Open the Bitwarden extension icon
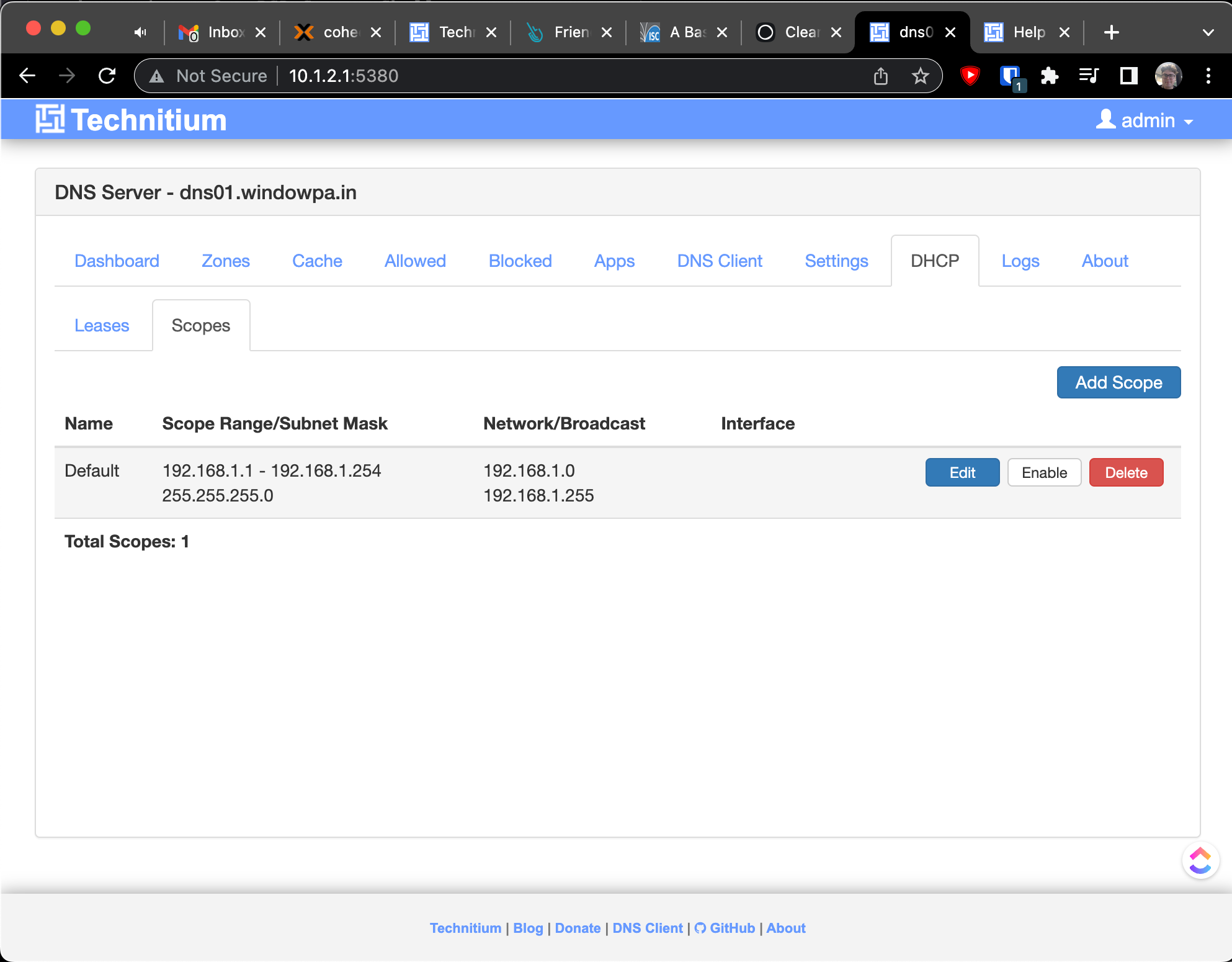 1010,76
